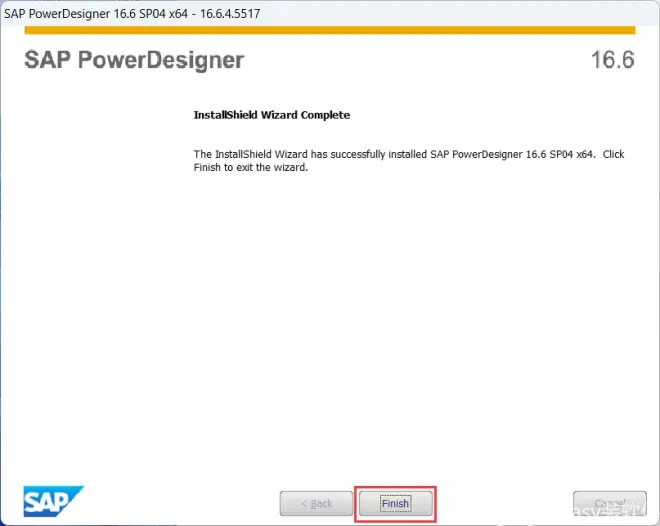Click the window title bar text

[x=132, y=13]
